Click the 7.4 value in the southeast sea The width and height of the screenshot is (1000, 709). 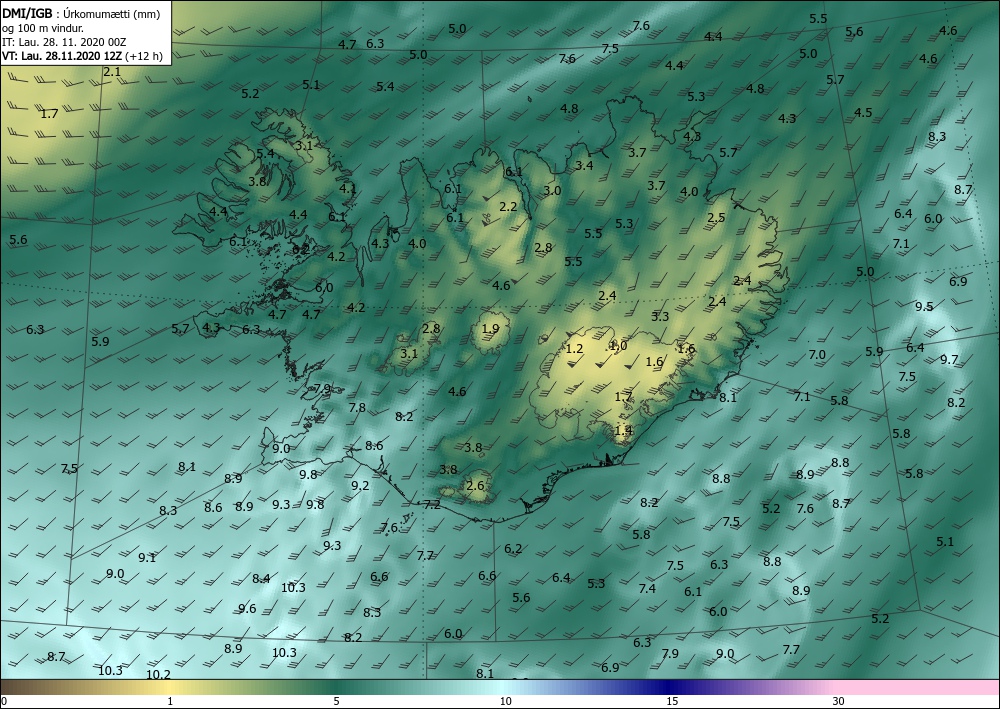(647, 588)
